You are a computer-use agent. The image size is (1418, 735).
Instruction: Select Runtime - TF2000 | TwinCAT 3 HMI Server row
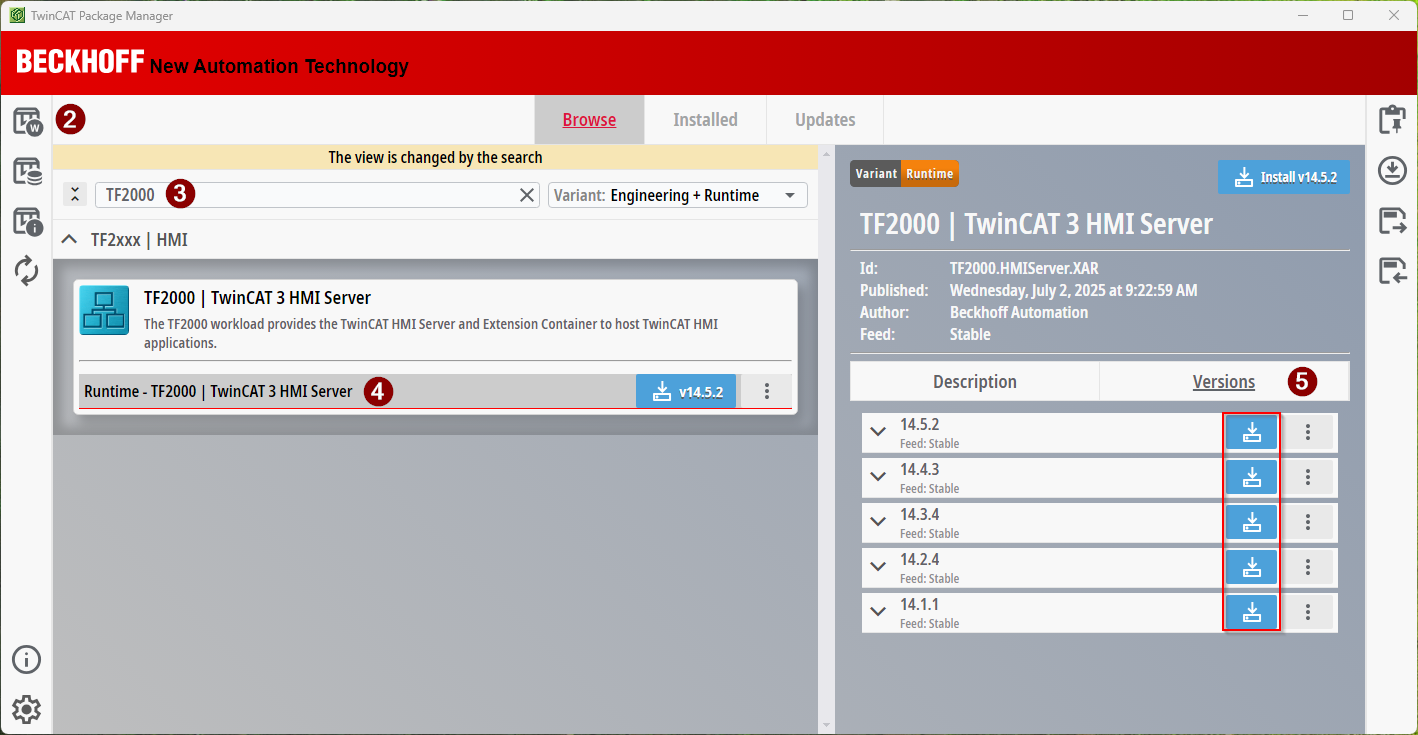(x=357, y=391)
